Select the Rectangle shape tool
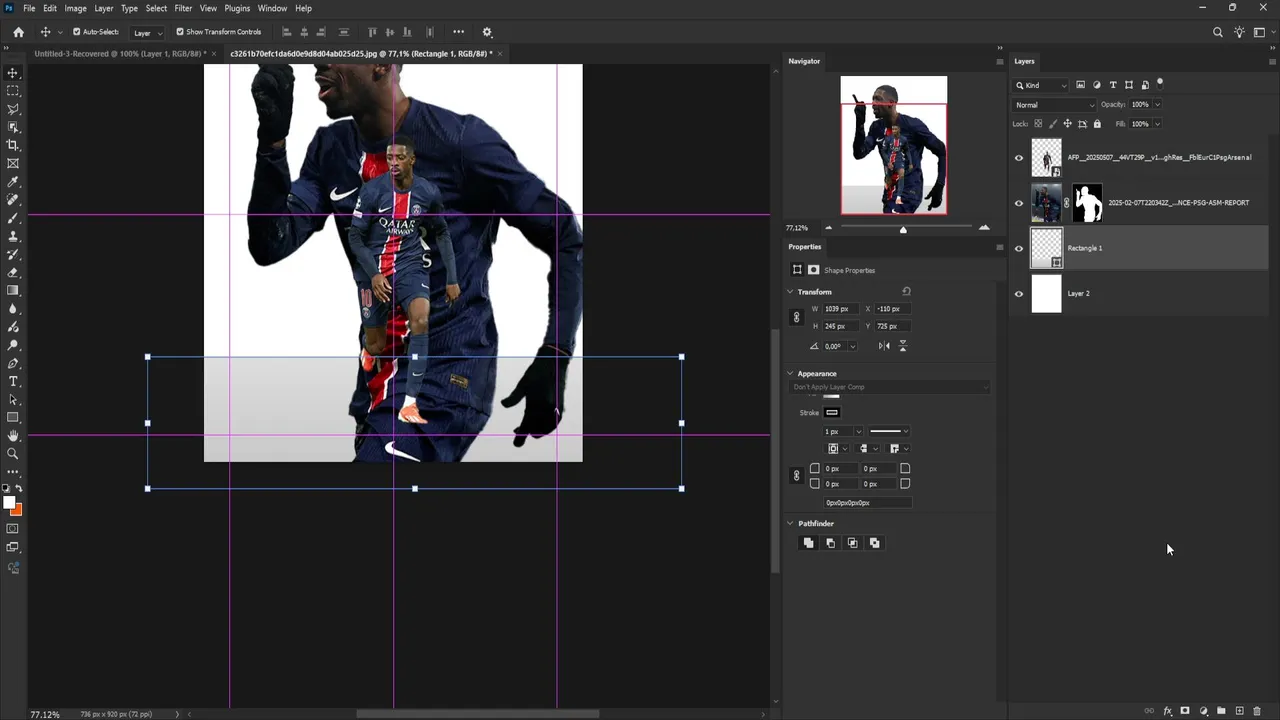1280x720 pixels. [x=13, y=417]
